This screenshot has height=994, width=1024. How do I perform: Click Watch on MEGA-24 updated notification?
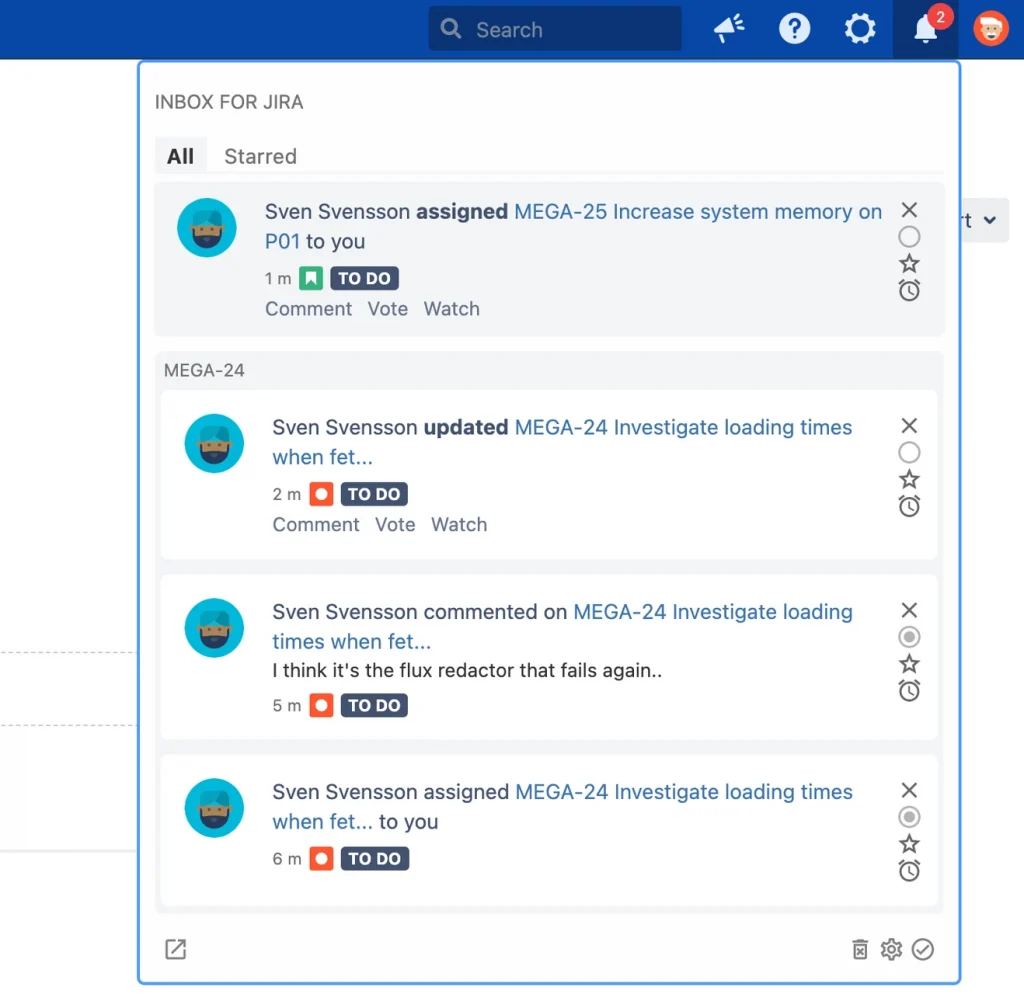459,524
